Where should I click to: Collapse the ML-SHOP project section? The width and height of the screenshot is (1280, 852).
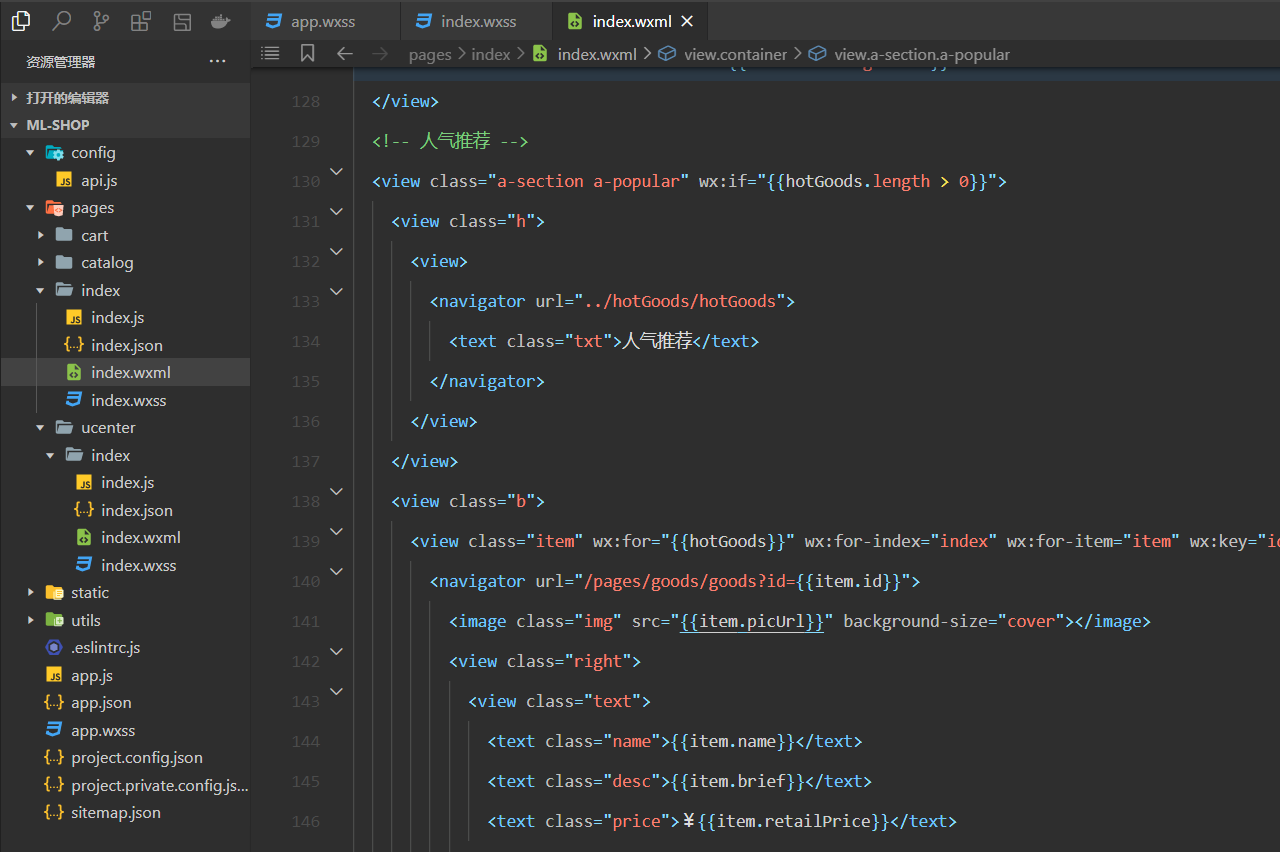point(125,125)
